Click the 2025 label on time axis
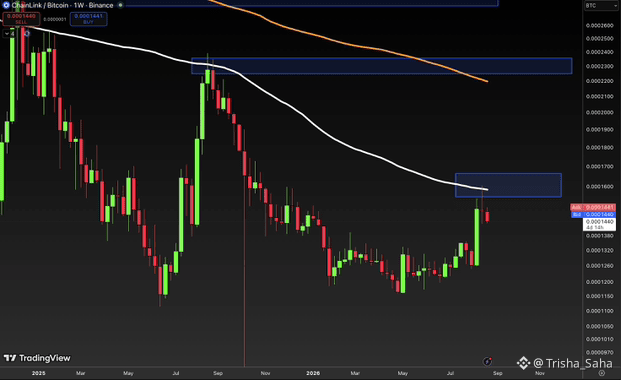Viewport: 621px width, 380px height. click(39, 373)
